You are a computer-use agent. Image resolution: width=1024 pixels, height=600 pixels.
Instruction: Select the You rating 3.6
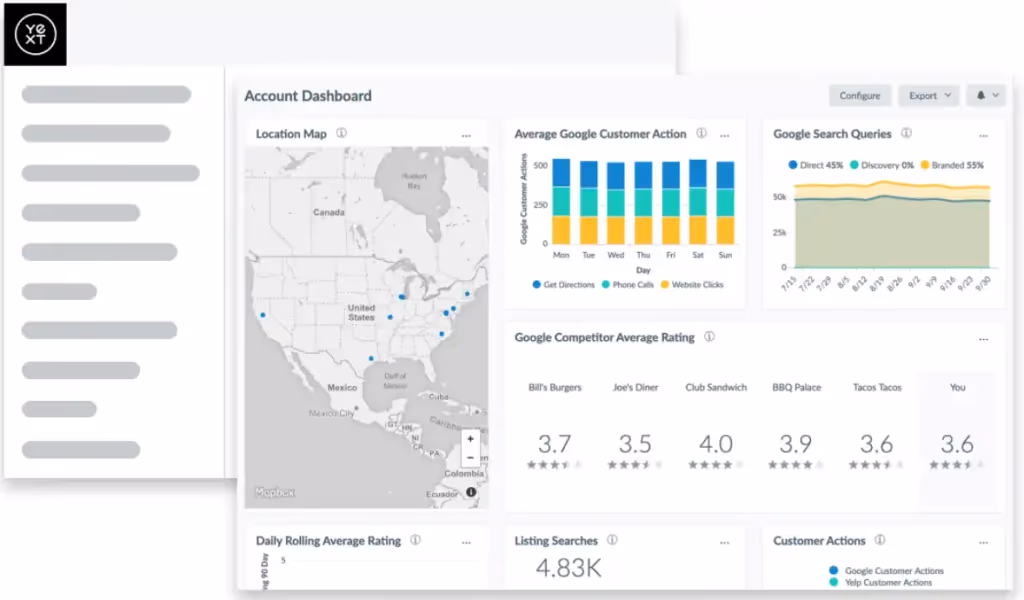tap(957, 444)
